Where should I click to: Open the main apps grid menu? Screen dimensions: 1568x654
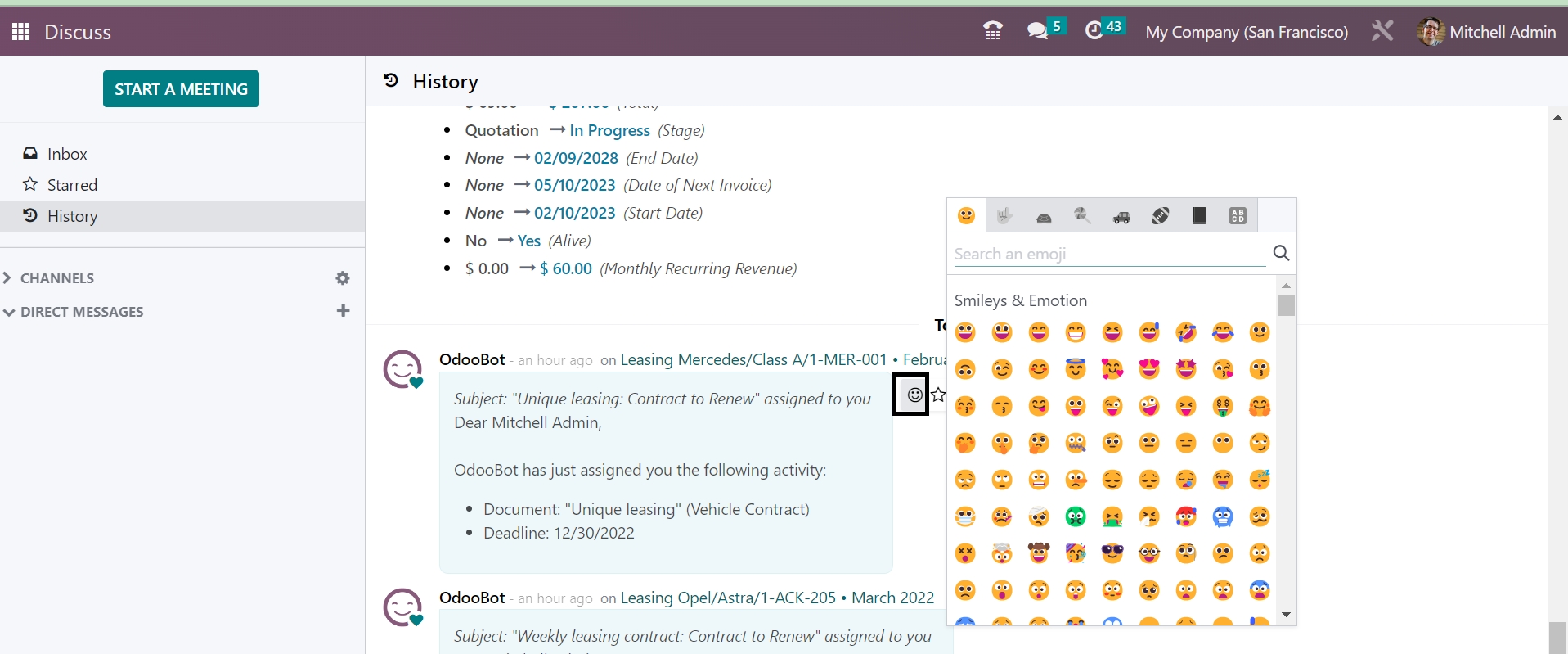pos(21,32)
